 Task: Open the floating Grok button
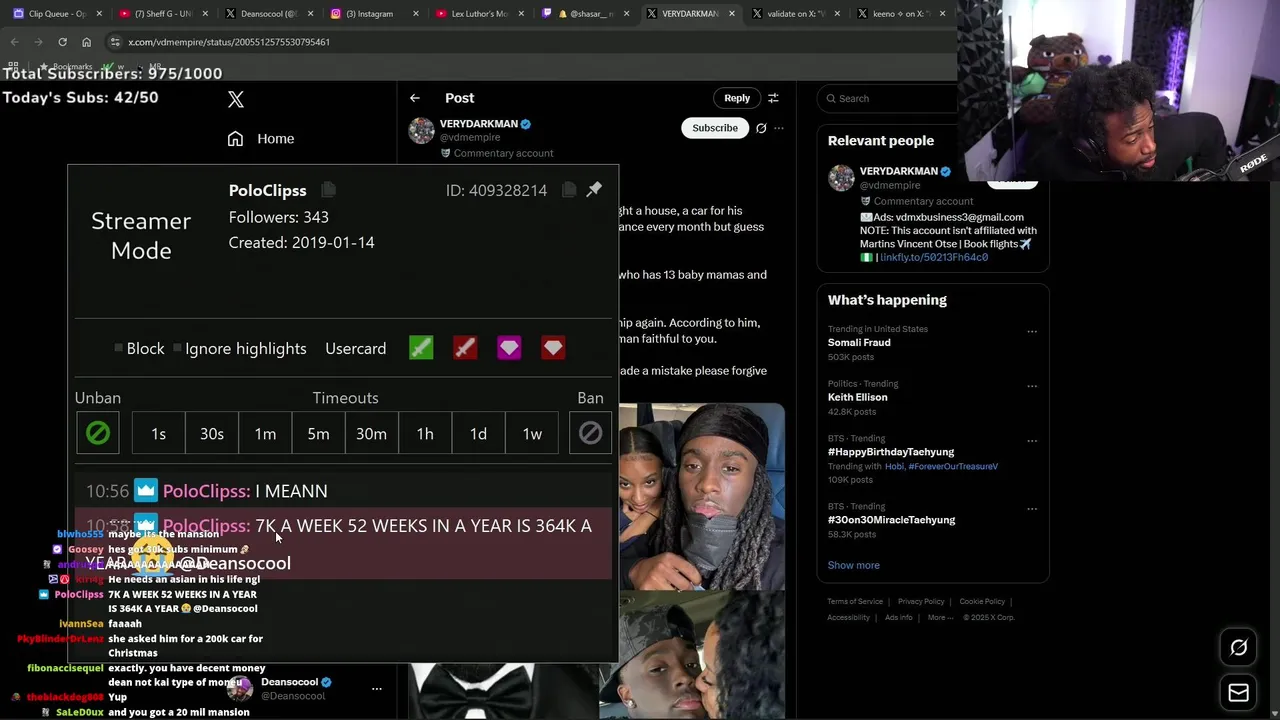pos(1238,648)
